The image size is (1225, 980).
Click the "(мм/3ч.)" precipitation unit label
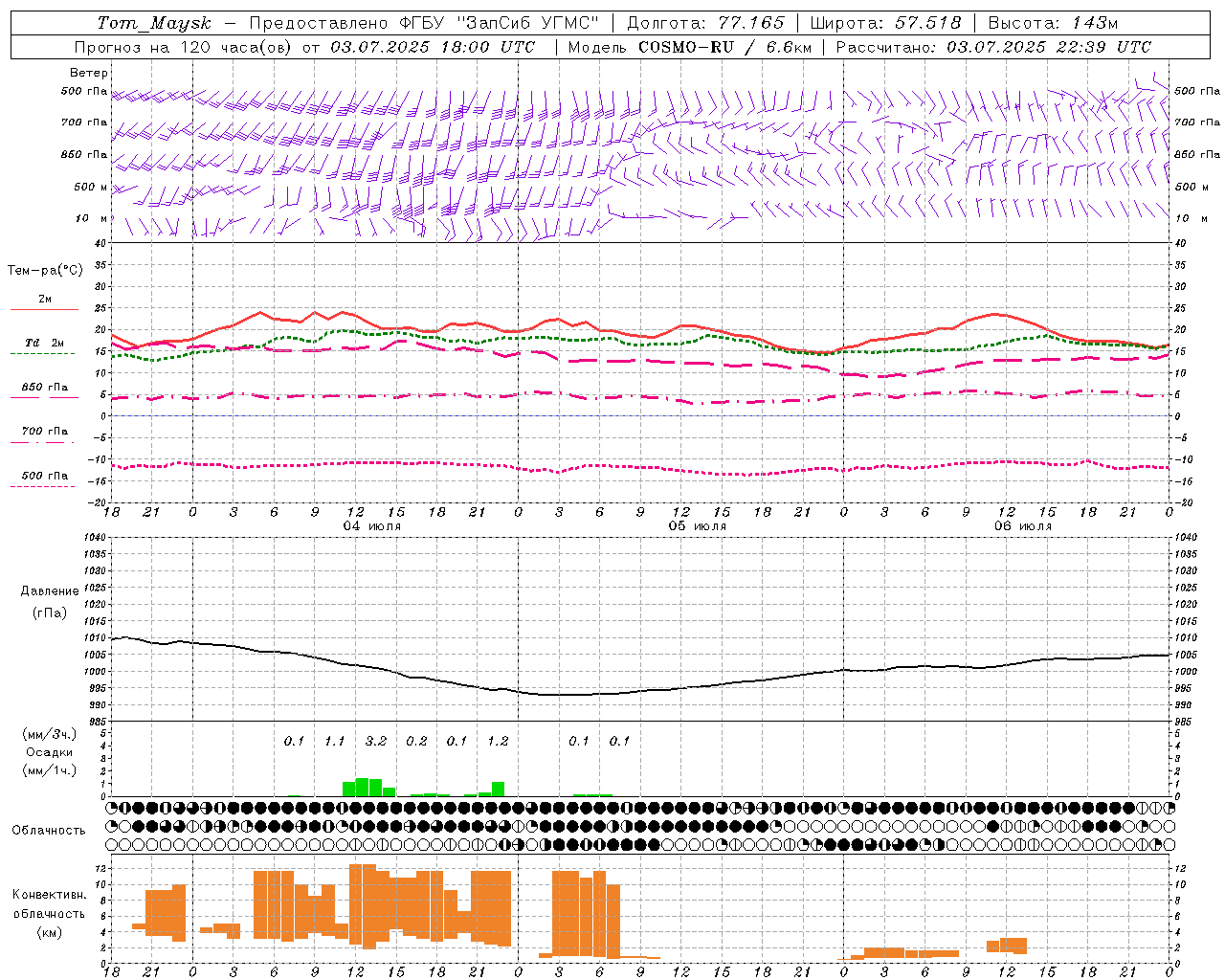pyautogui.click(x=50, y=735)
